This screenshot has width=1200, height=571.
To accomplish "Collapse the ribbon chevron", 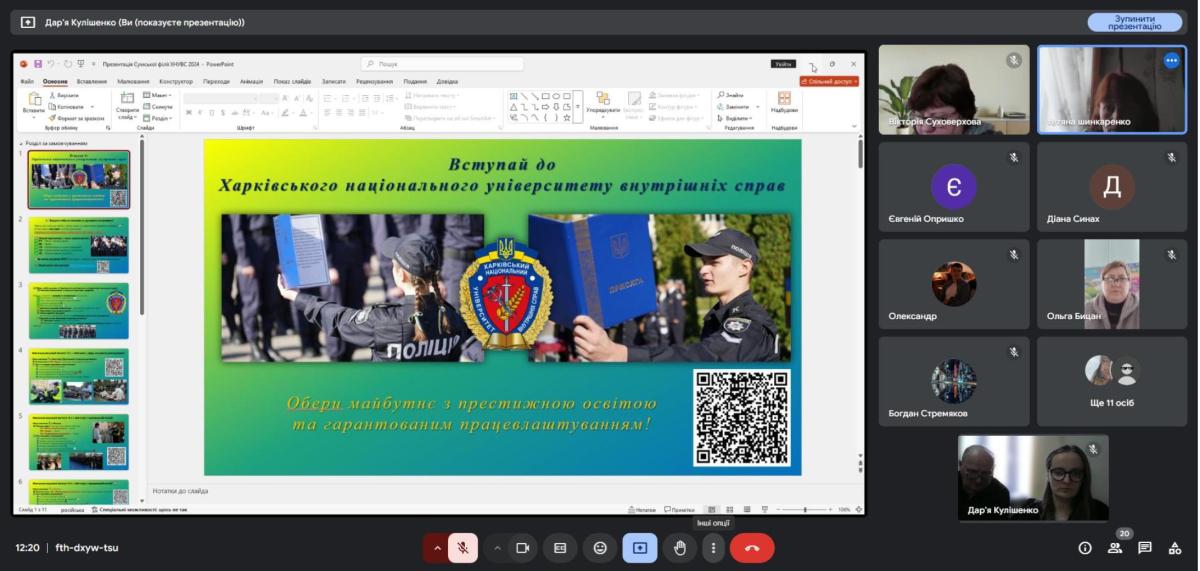I will click(854, 127).
